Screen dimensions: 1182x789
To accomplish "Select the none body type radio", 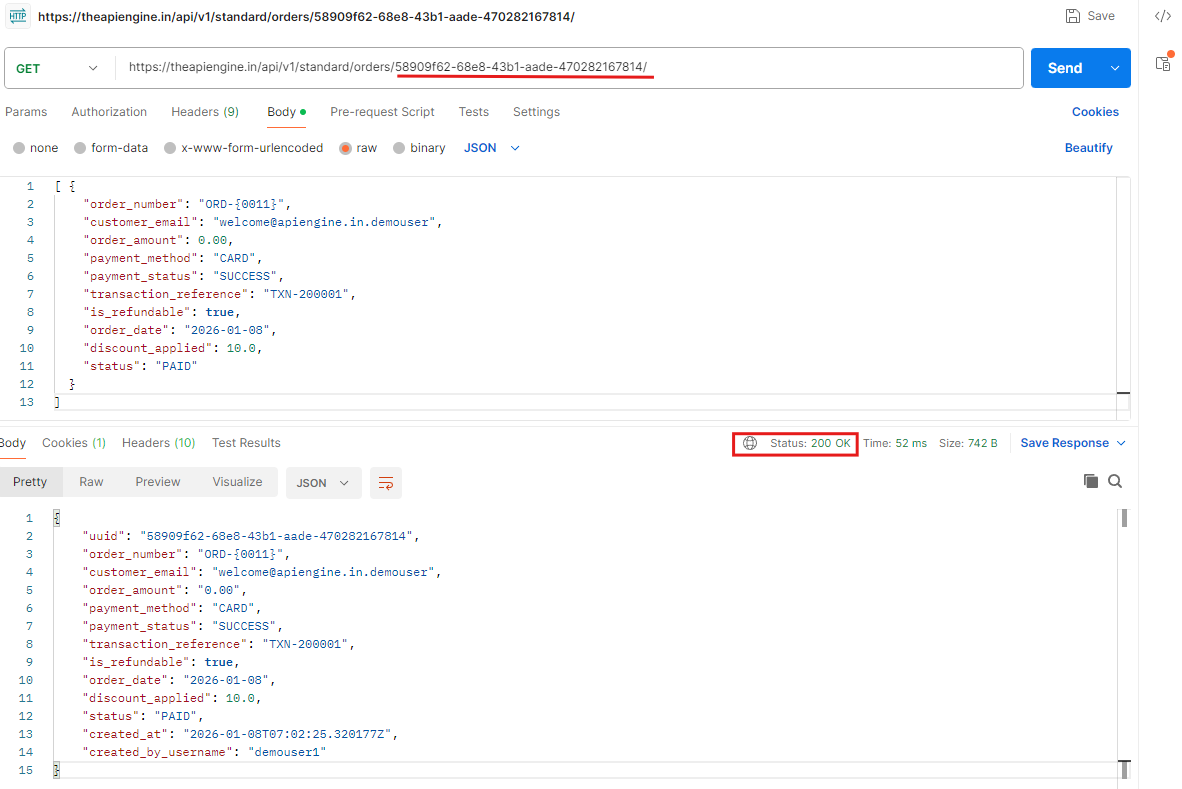I will click(x=19, y=148).
